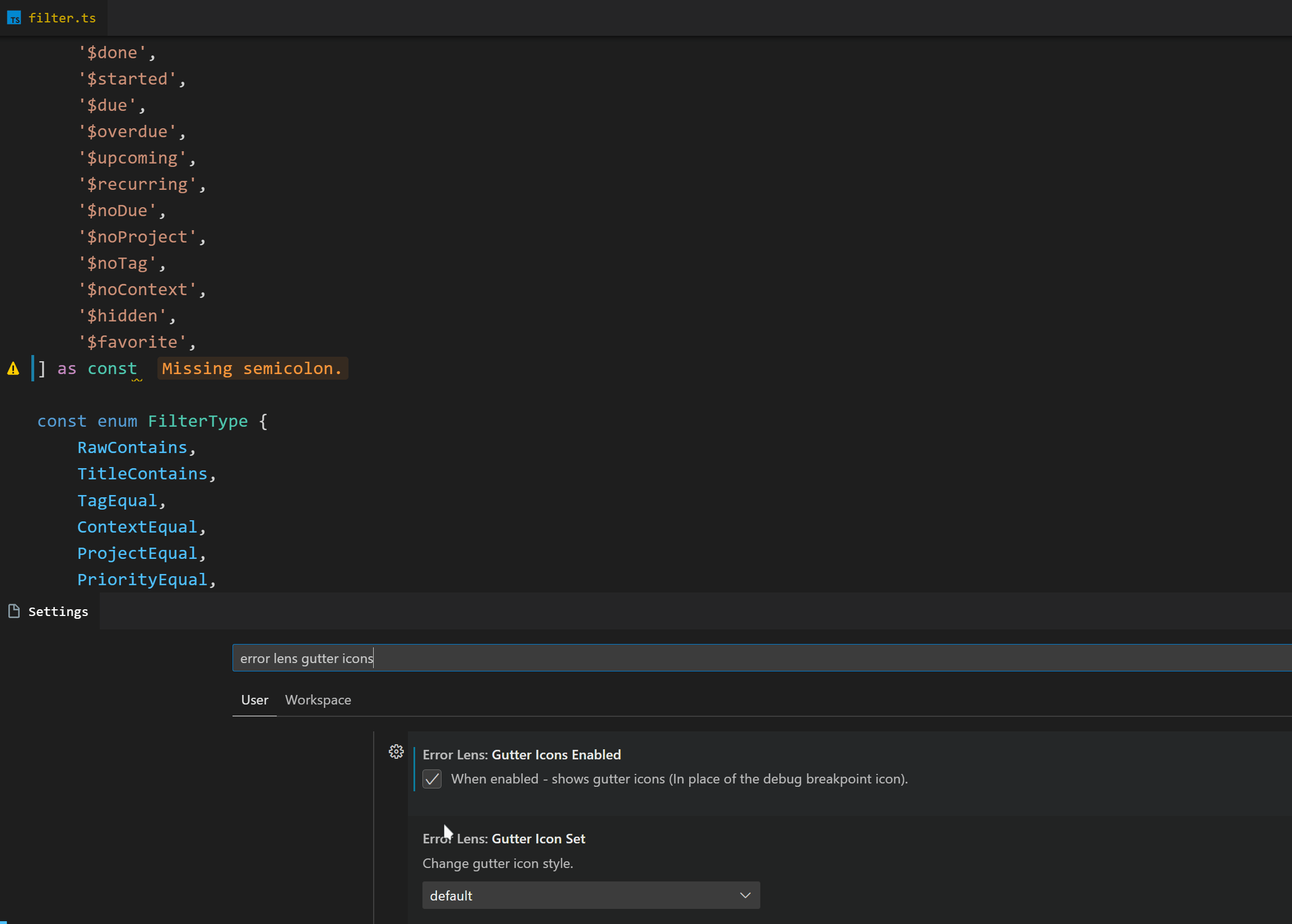Click the RawContains enum member

click(x=132, y=448)
